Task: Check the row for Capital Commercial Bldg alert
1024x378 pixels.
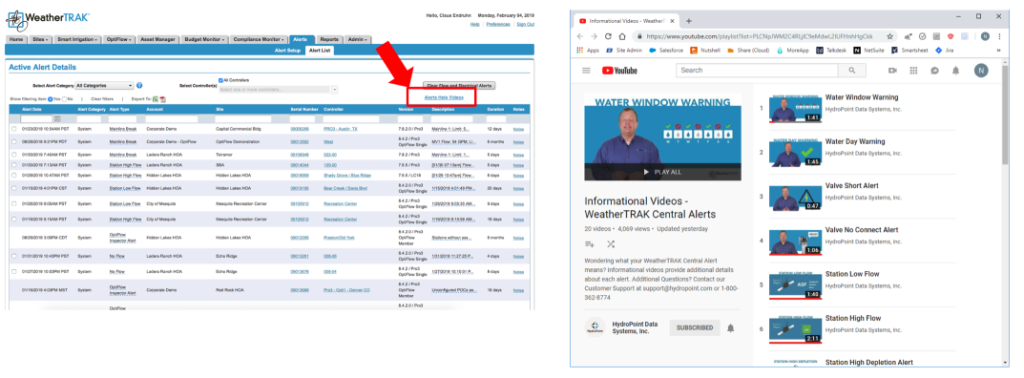Action: click(x=14, y=129)
